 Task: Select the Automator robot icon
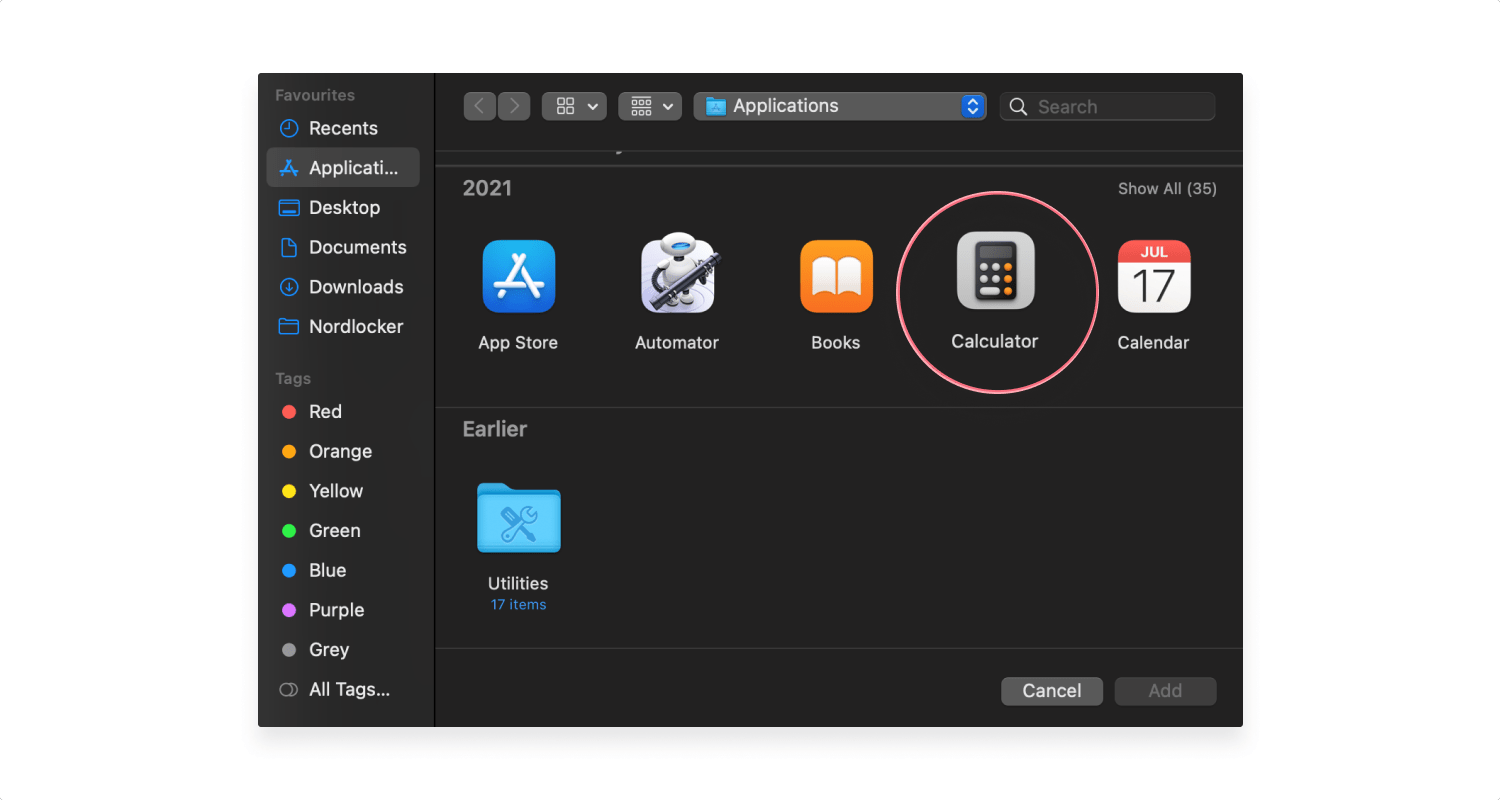679,273
